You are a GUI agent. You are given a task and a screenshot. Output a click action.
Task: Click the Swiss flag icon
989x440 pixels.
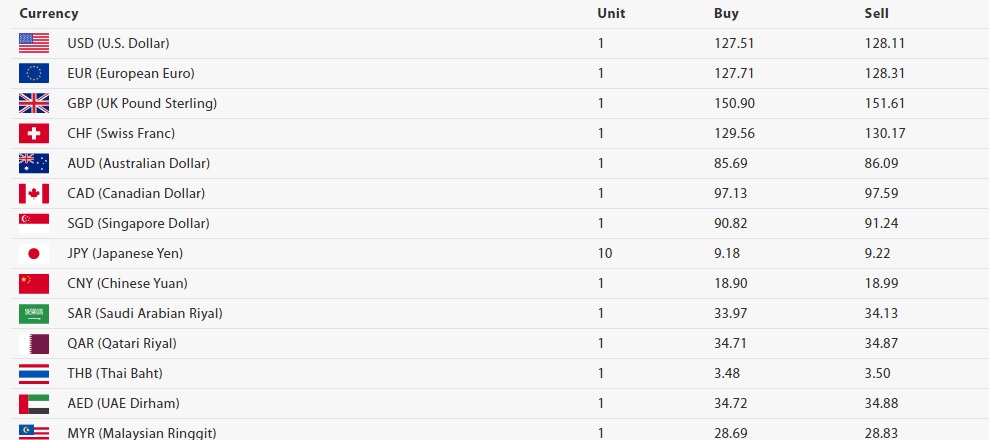[x=33, y=134]
